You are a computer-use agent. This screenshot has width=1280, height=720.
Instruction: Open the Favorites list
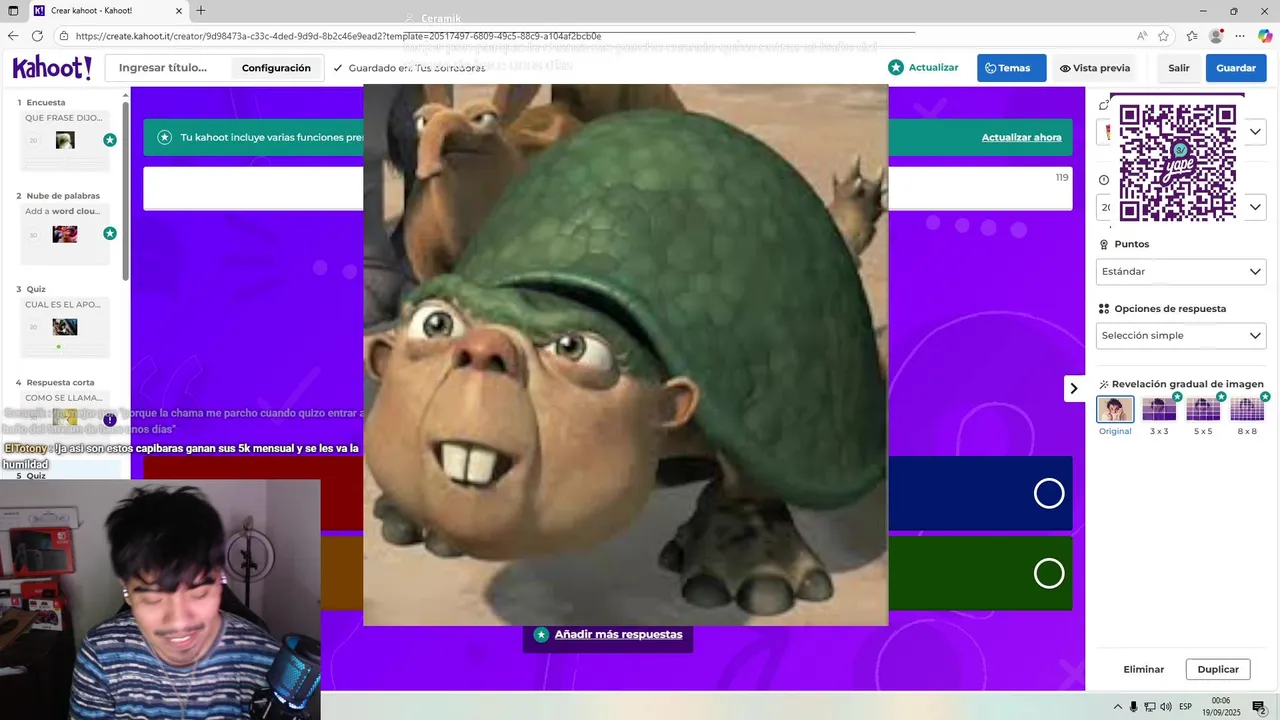point(1192,36)
